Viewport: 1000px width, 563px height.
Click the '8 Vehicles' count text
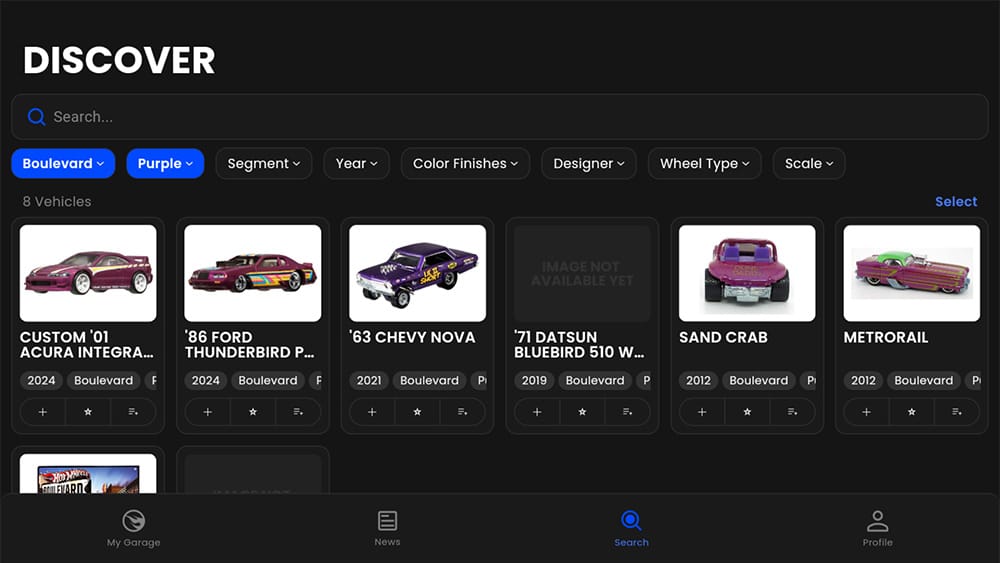[x=57, y=201]
